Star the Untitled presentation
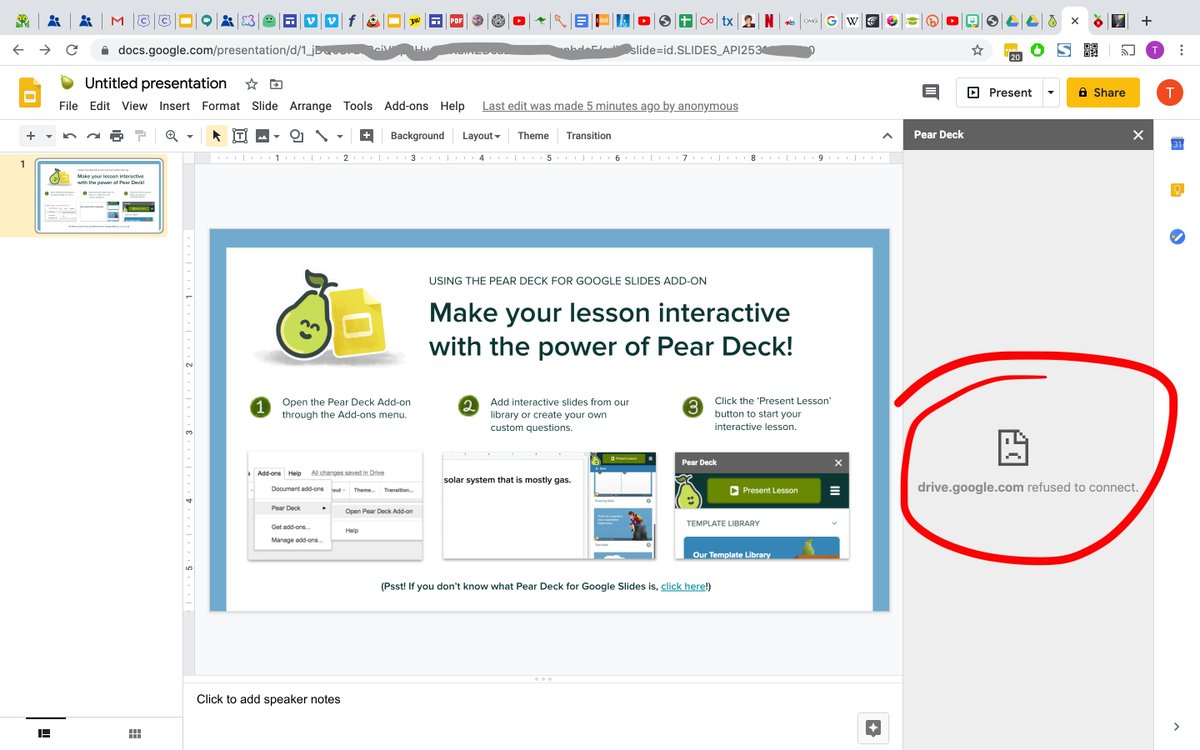This screenshot has width=1200, height=750. [252, 84]
